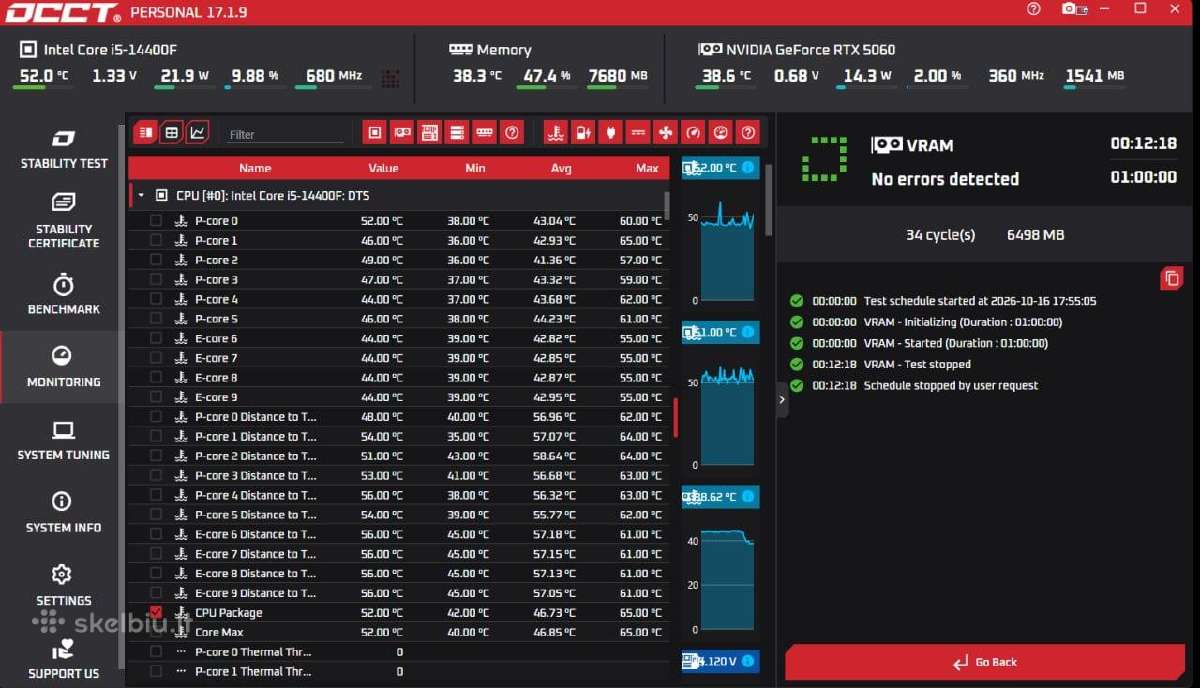Viewport: 1200px width, 688px height.
Task: Check the P-core 1 sensor checkbox
Action: [155, 240]
